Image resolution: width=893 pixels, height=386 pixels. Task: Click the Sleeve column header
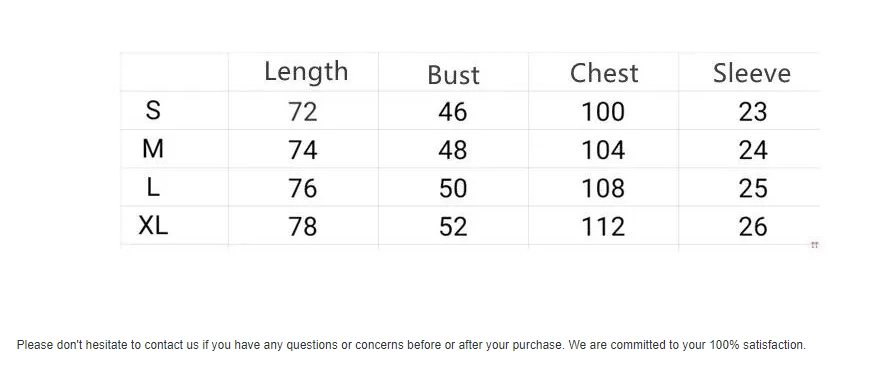point(752,73)
